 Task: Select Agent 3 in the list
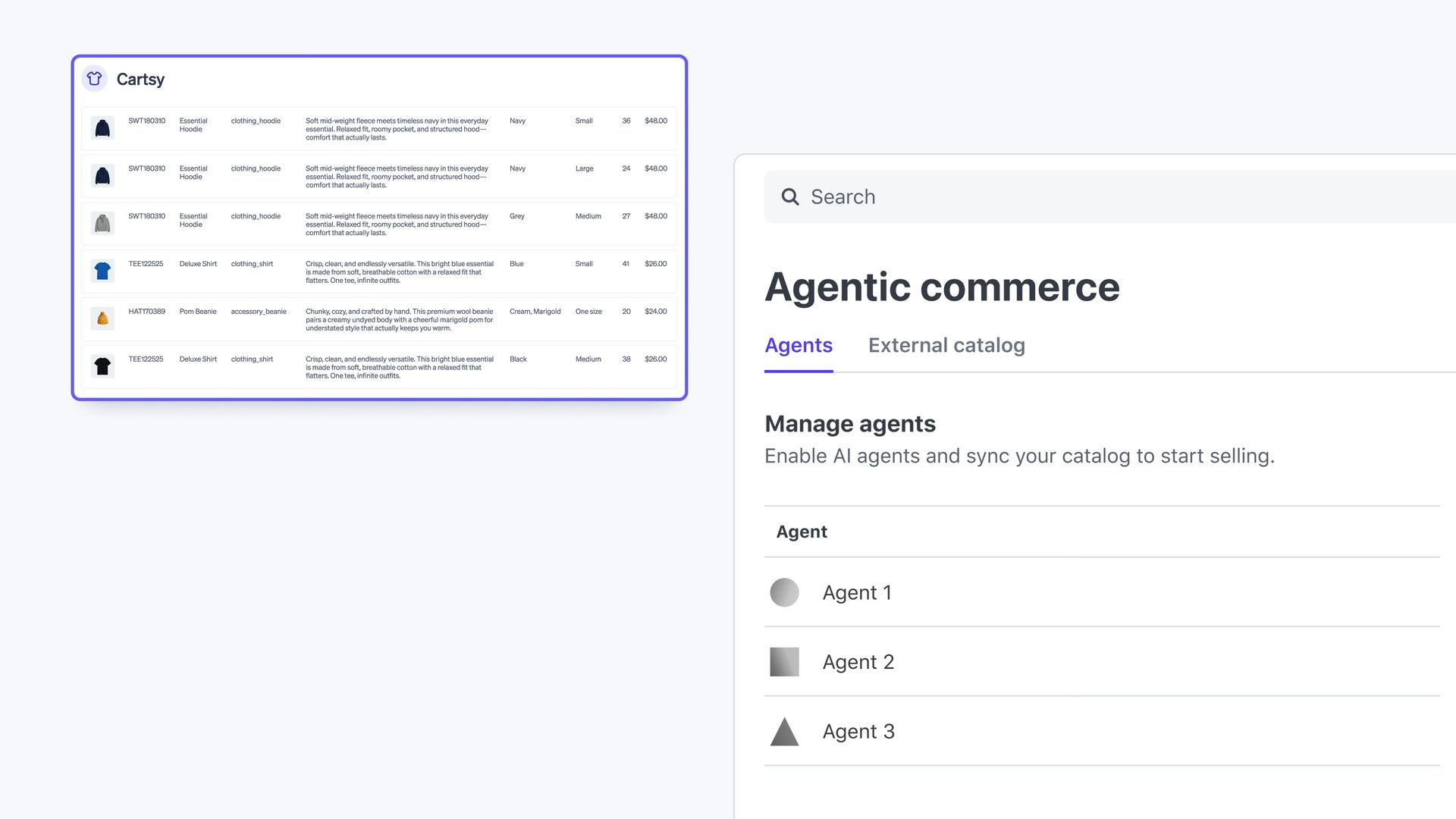pyautogui.click(x=858, y=732)
